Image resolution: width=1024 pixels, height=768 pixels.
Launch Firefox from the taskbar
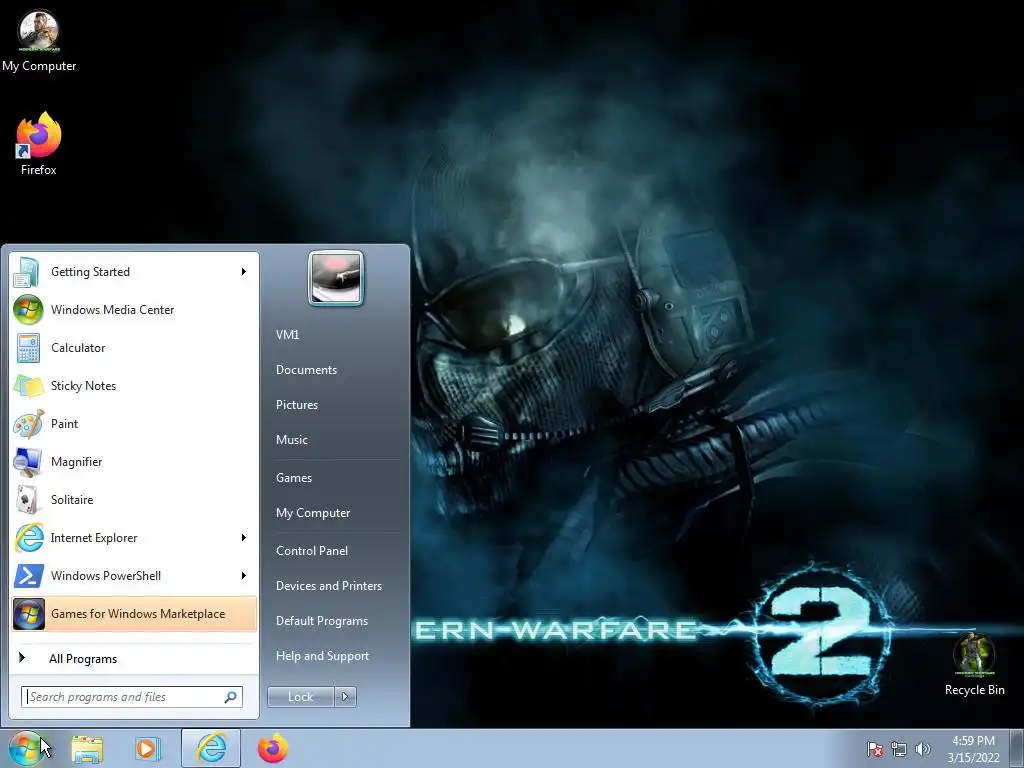click(x=272, y=748)
